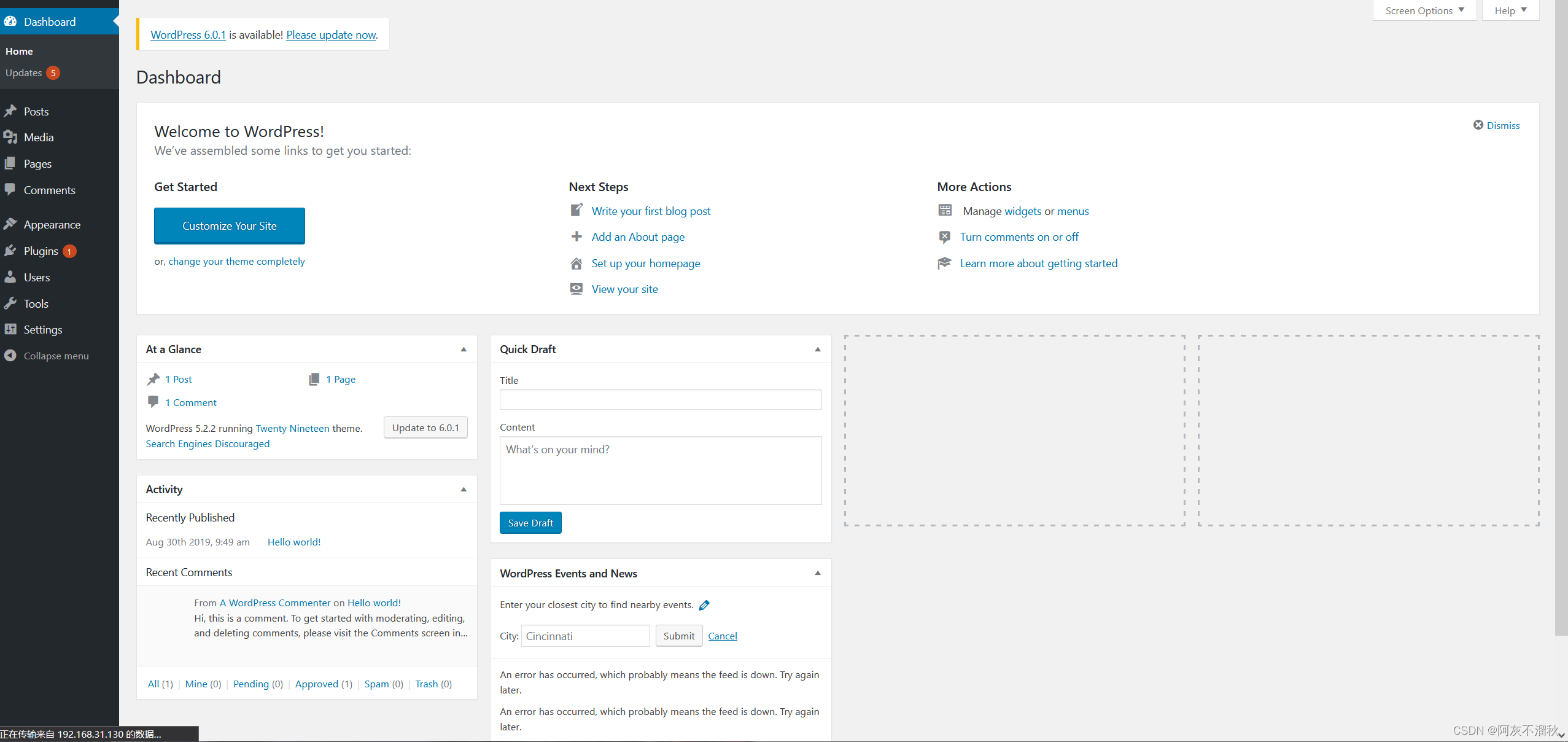1568x742 pixels.
Task: Filter comments by Trash
Action: [x=427, y=684]
